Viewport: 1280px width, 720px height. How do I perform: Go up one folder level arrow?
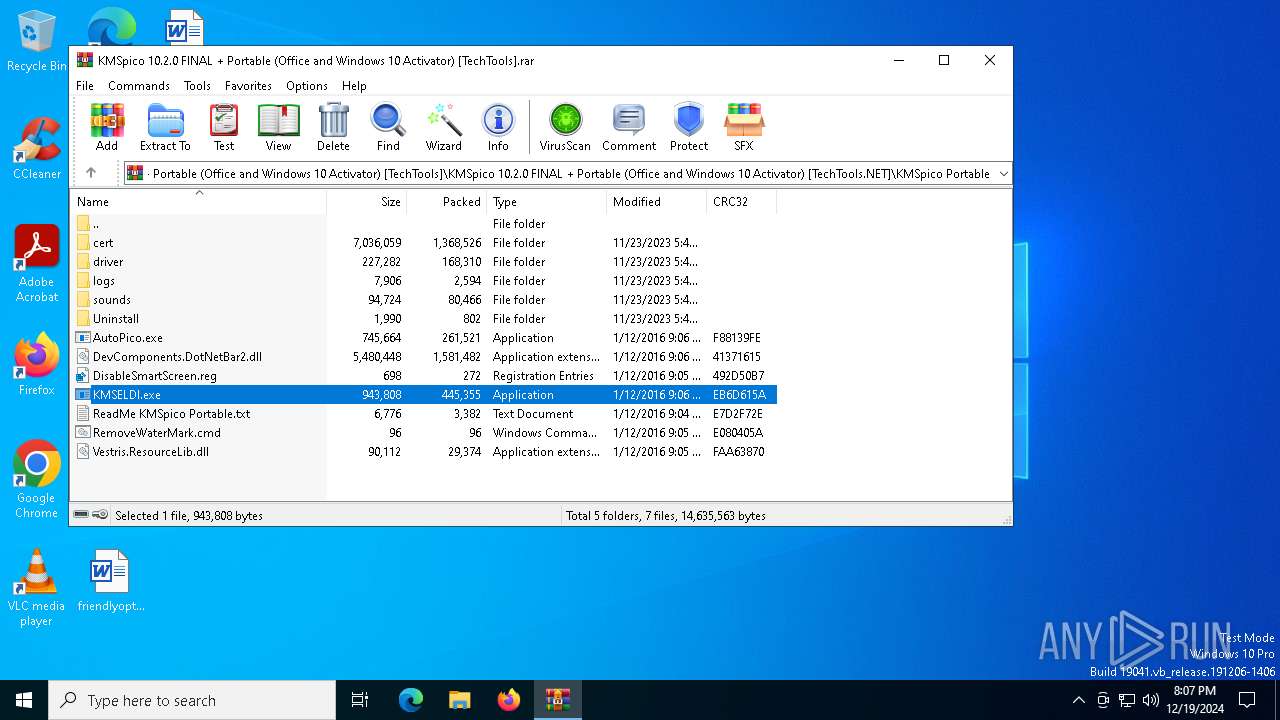(x=90, y=173)
